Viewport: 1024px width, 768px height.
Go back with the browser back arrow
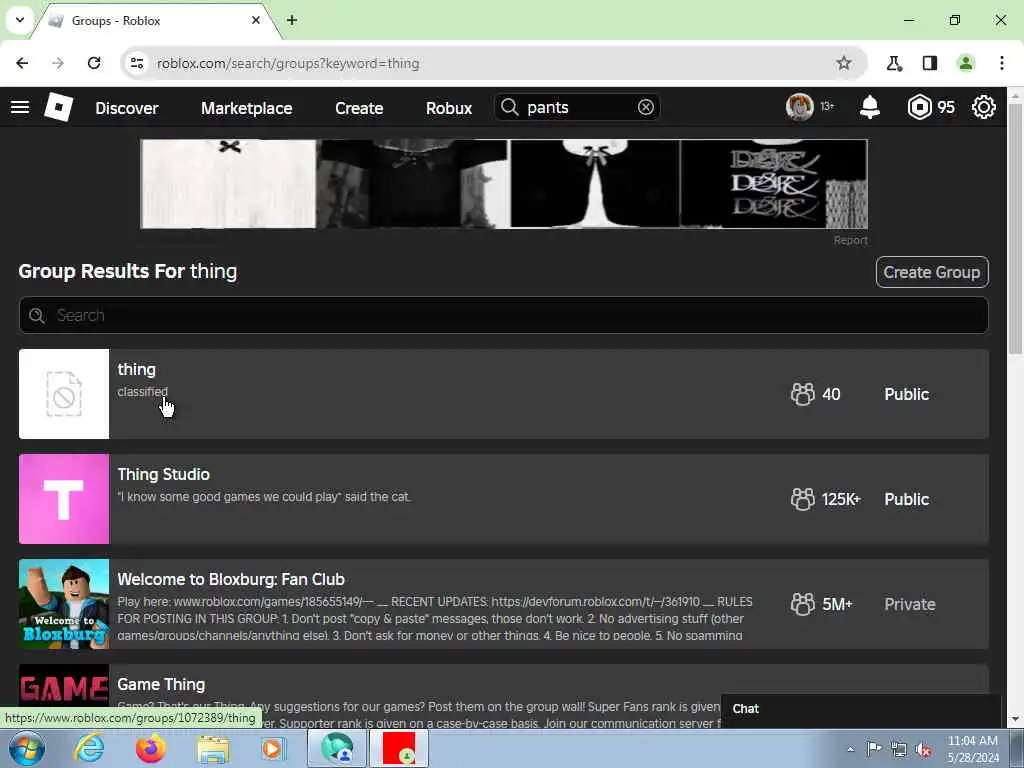coord(22,63)
